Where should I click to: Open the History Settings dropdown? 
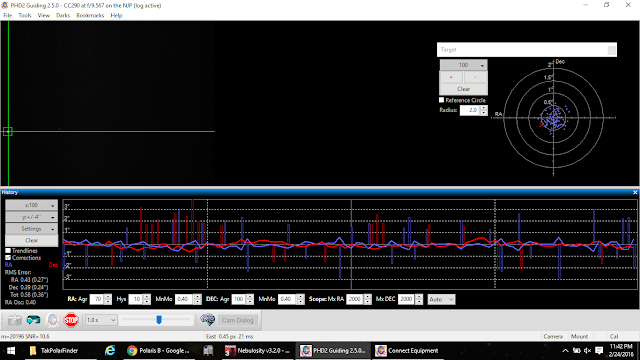(x=31, y=229)
